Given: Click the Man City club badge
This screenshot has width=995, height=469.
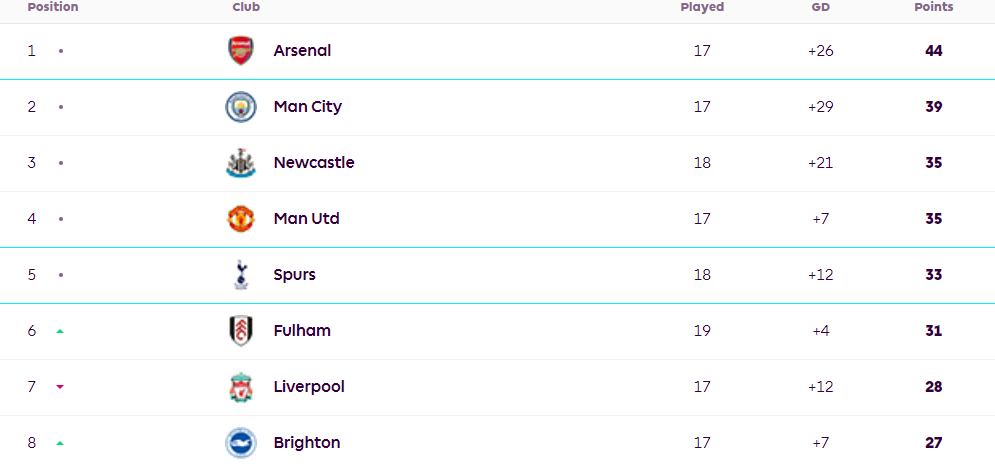Looking at the screenshot, I should pos(241,107).
